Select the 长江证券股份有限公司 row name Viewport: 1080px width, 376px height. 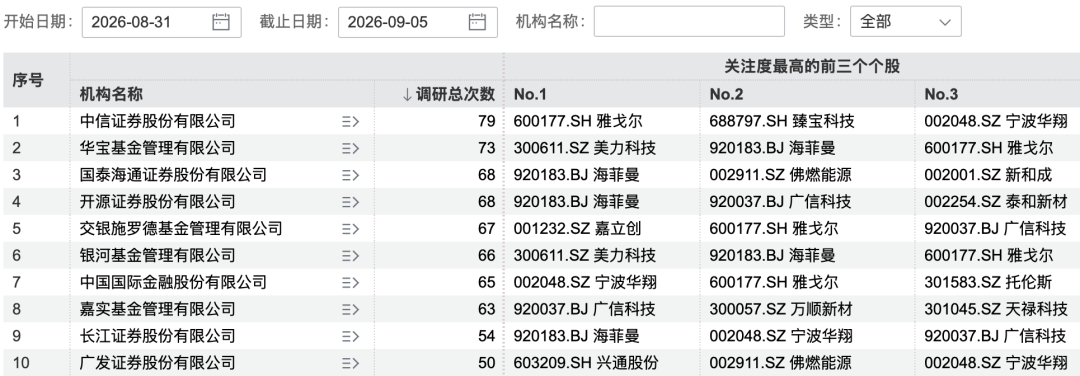tap(158, 337)
